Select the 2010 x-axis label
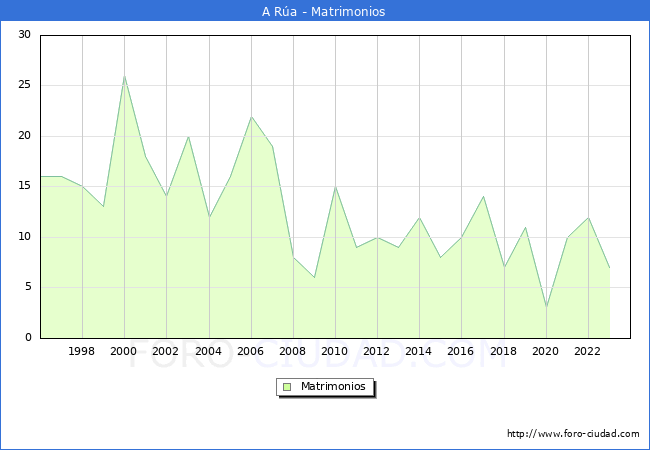 (x=335, y=352)
